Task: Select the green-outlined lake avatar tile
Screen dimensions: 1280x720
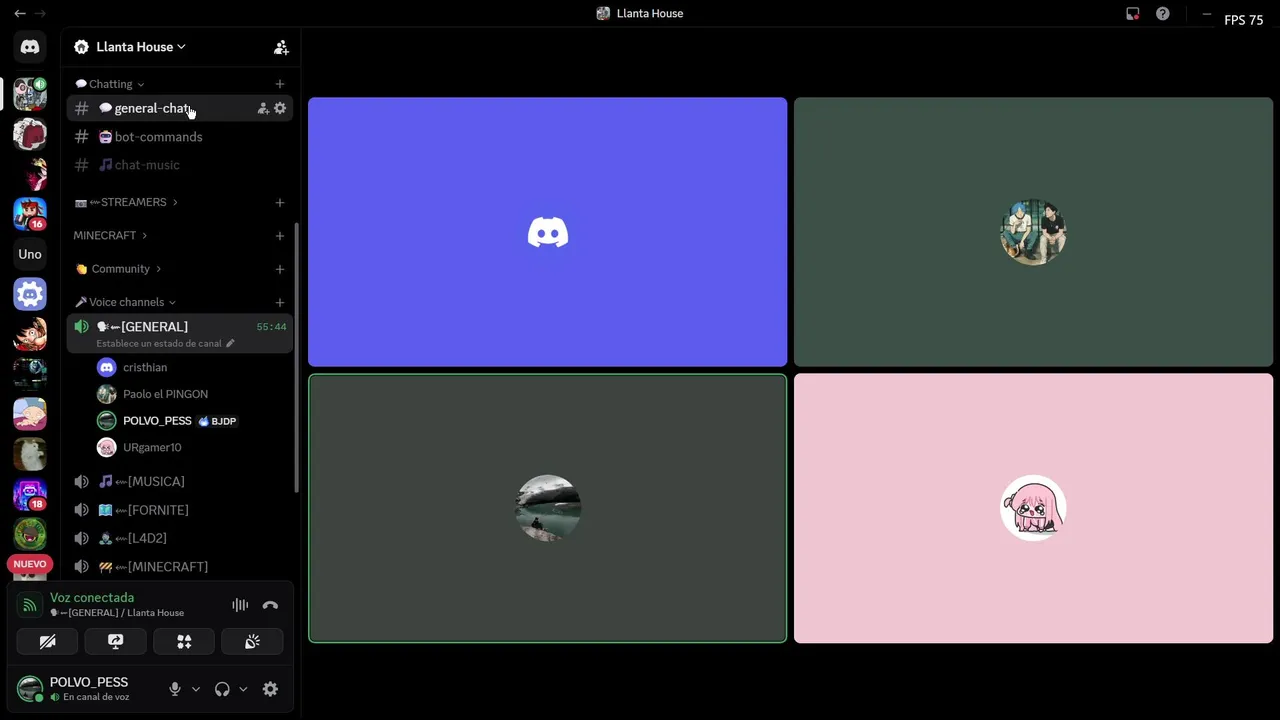Action: (548, 508)
